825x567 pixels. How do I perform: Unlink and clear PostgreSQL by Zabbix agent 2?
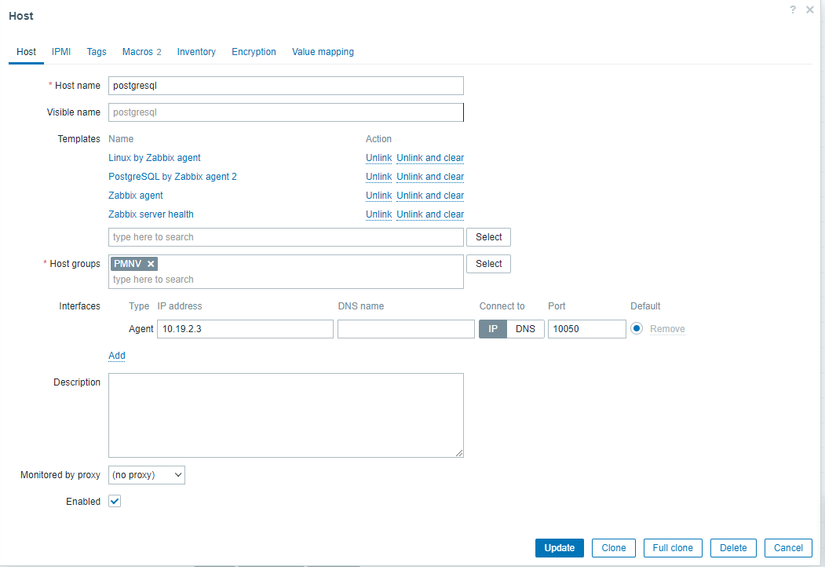click(x=430, y=177)
